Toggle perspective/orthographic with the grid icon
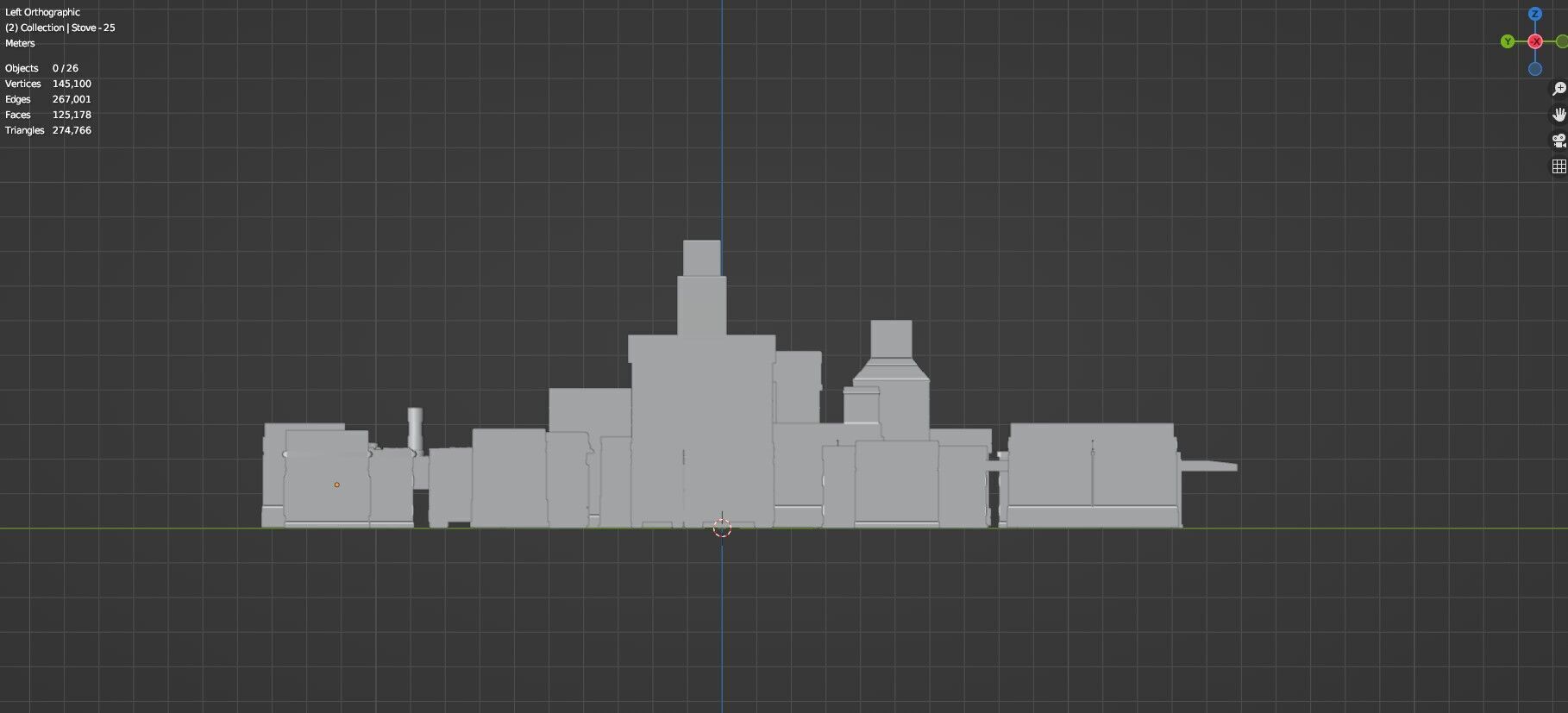1568x713 pixels. click(x=1559, y=166)
